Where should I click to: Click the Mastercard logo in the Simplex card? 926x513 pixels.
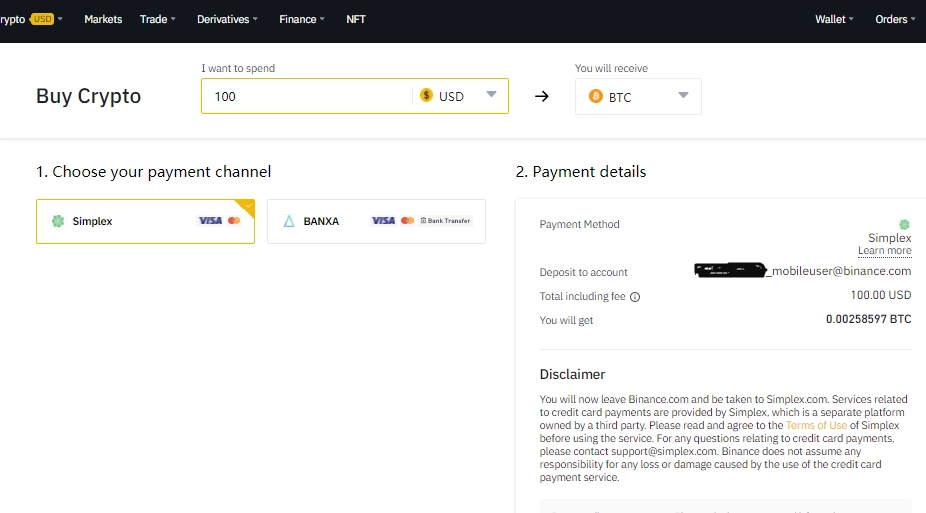coord(234,221)
